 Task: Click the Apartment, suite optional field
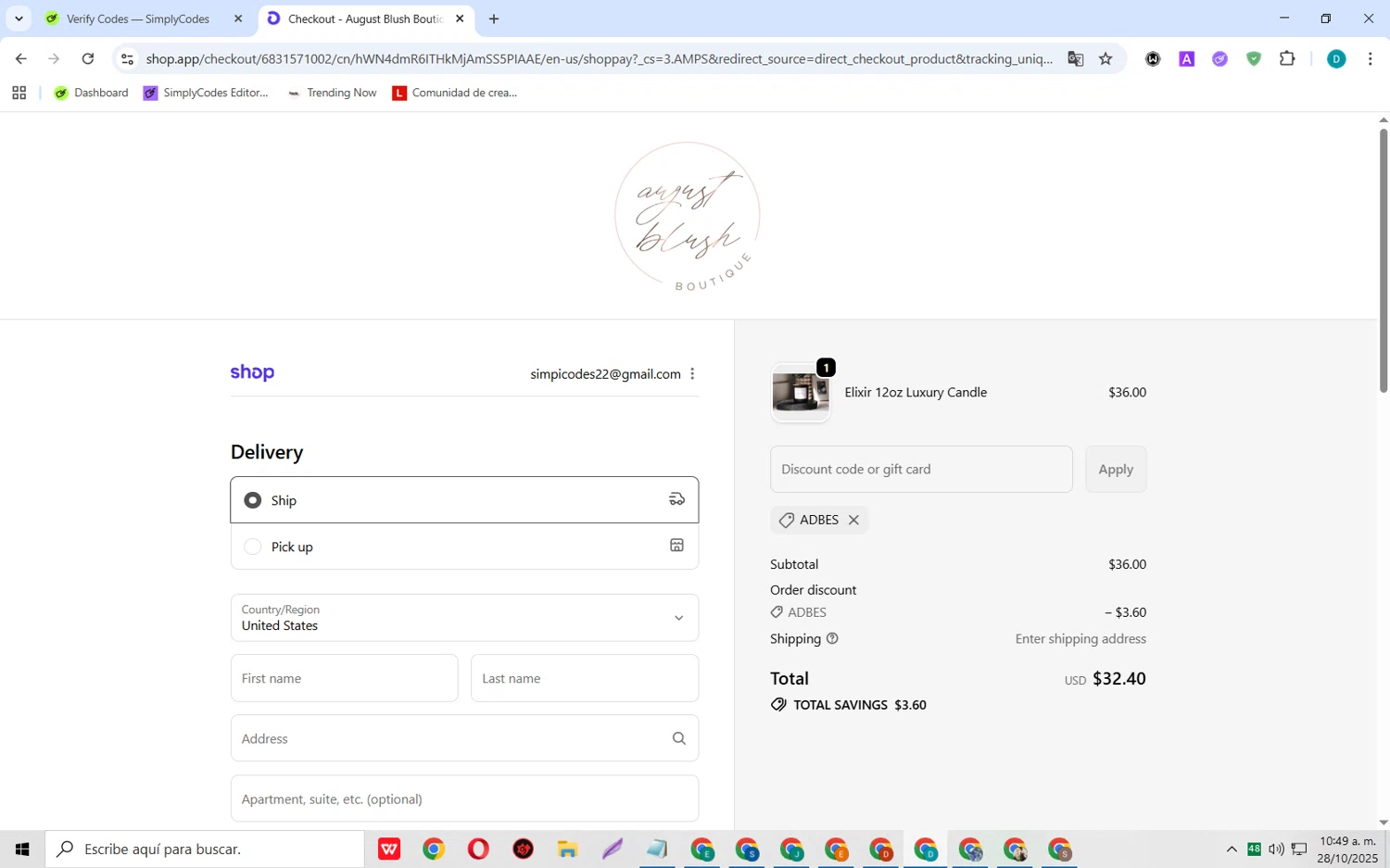[464, 799]
